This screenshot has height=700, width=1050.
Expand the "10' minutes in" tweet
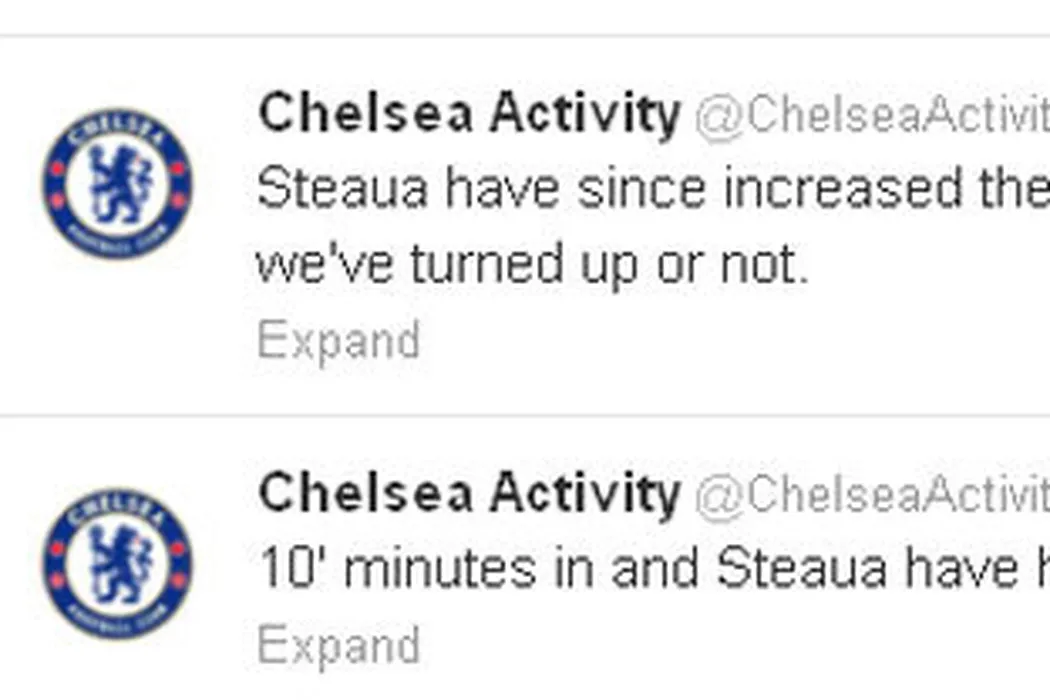click(x=338, y=645)
